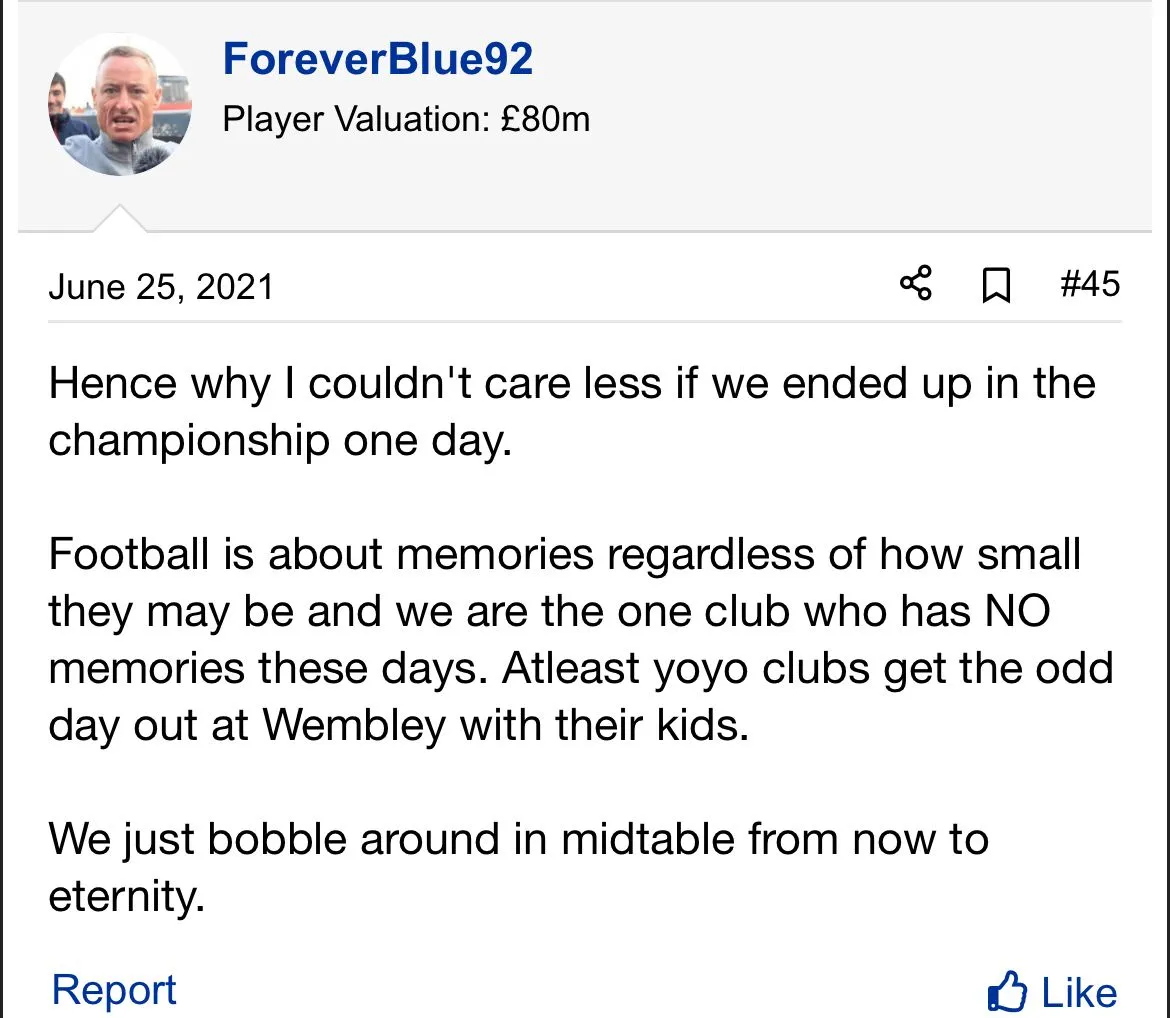Screen dimensions: 1170x1018
Task: Click the capitalized word "NO" in the post
Action: (1016, 610)
